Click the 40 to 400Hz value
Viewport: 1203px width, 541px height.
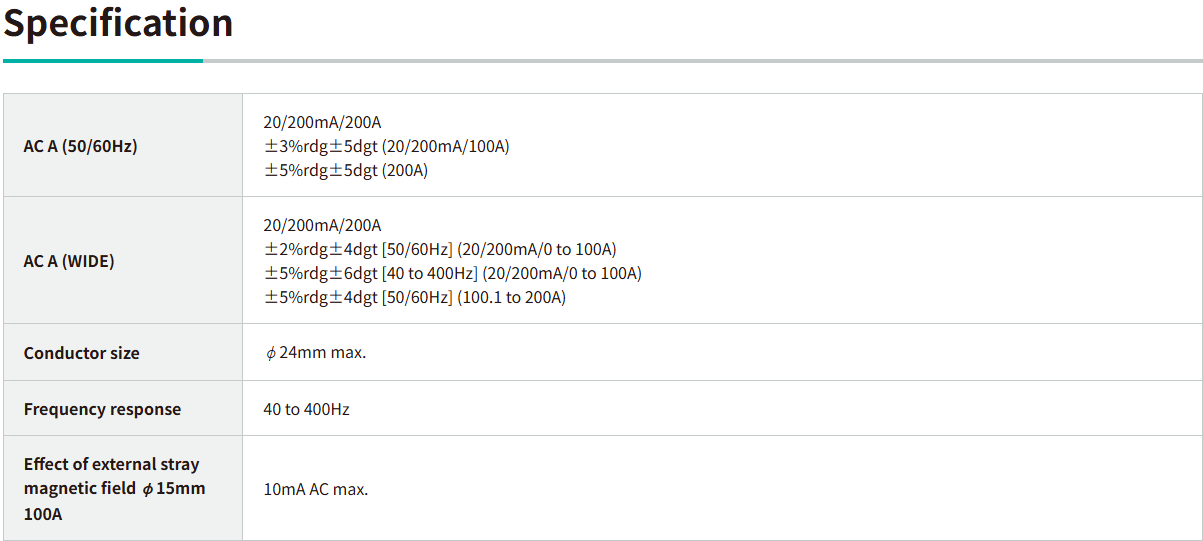click(306, 409)
